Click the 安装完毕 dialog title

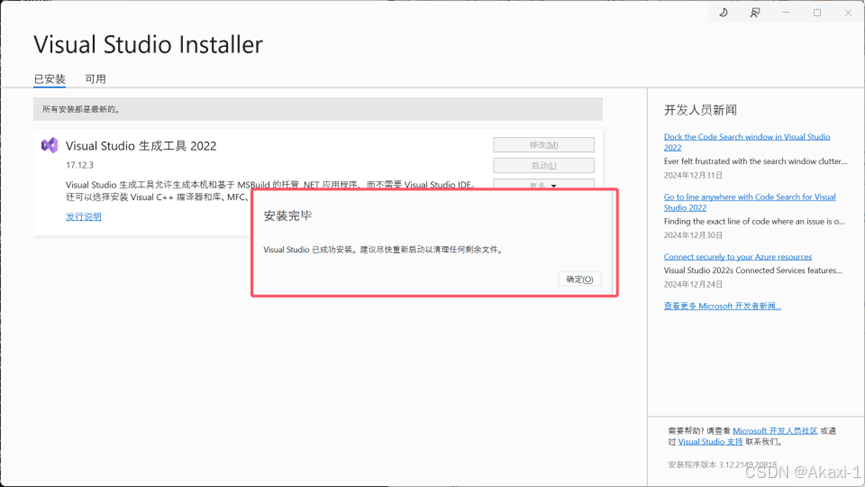[x=287, y=216]
